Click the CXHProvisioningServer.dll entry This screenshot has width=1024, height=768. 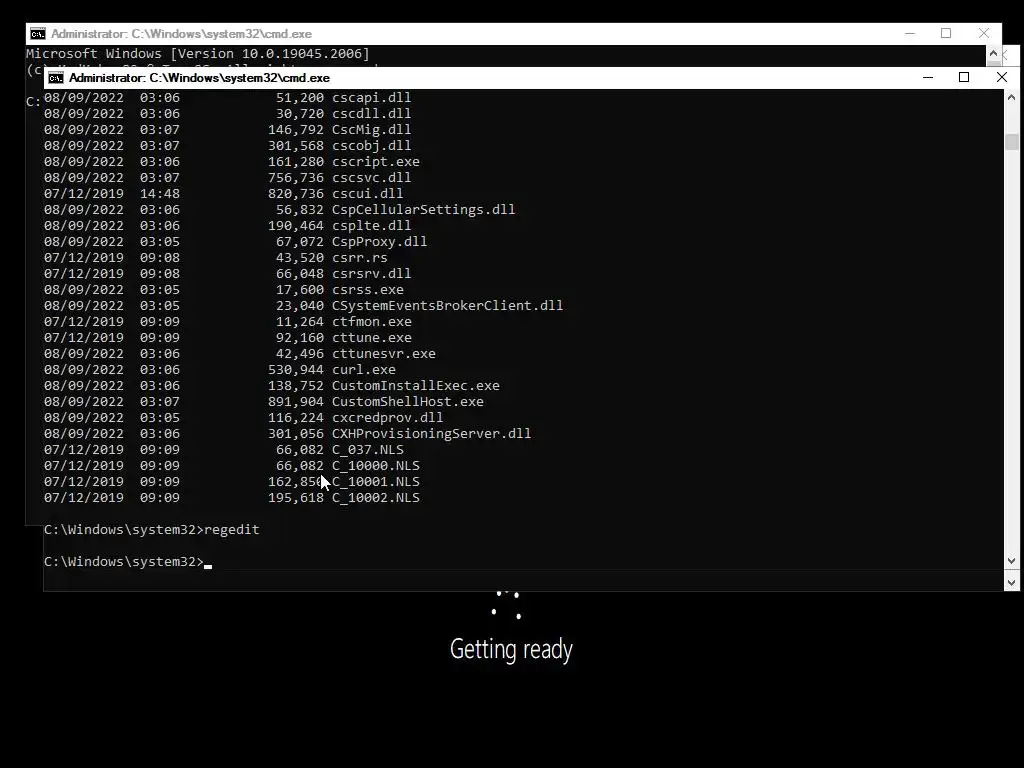pyautogui.click(x=287, y=434)
